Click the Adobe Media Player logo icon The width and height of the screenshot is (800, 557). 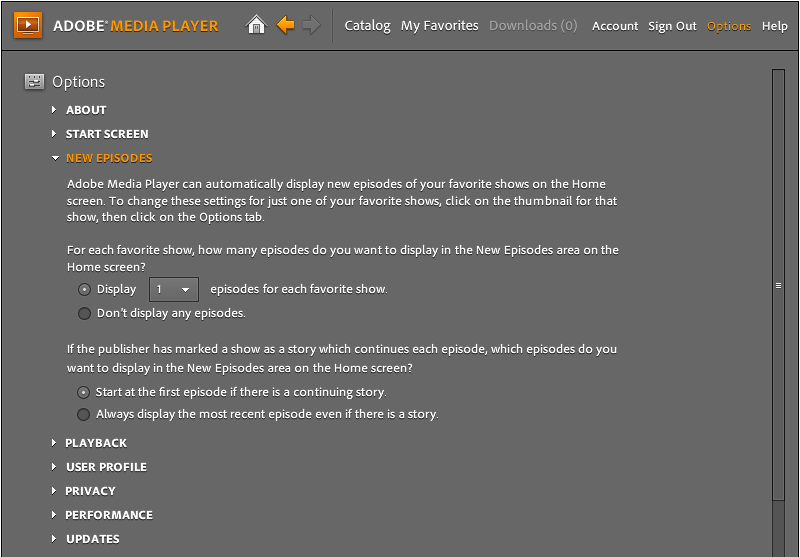click(27, 25)
